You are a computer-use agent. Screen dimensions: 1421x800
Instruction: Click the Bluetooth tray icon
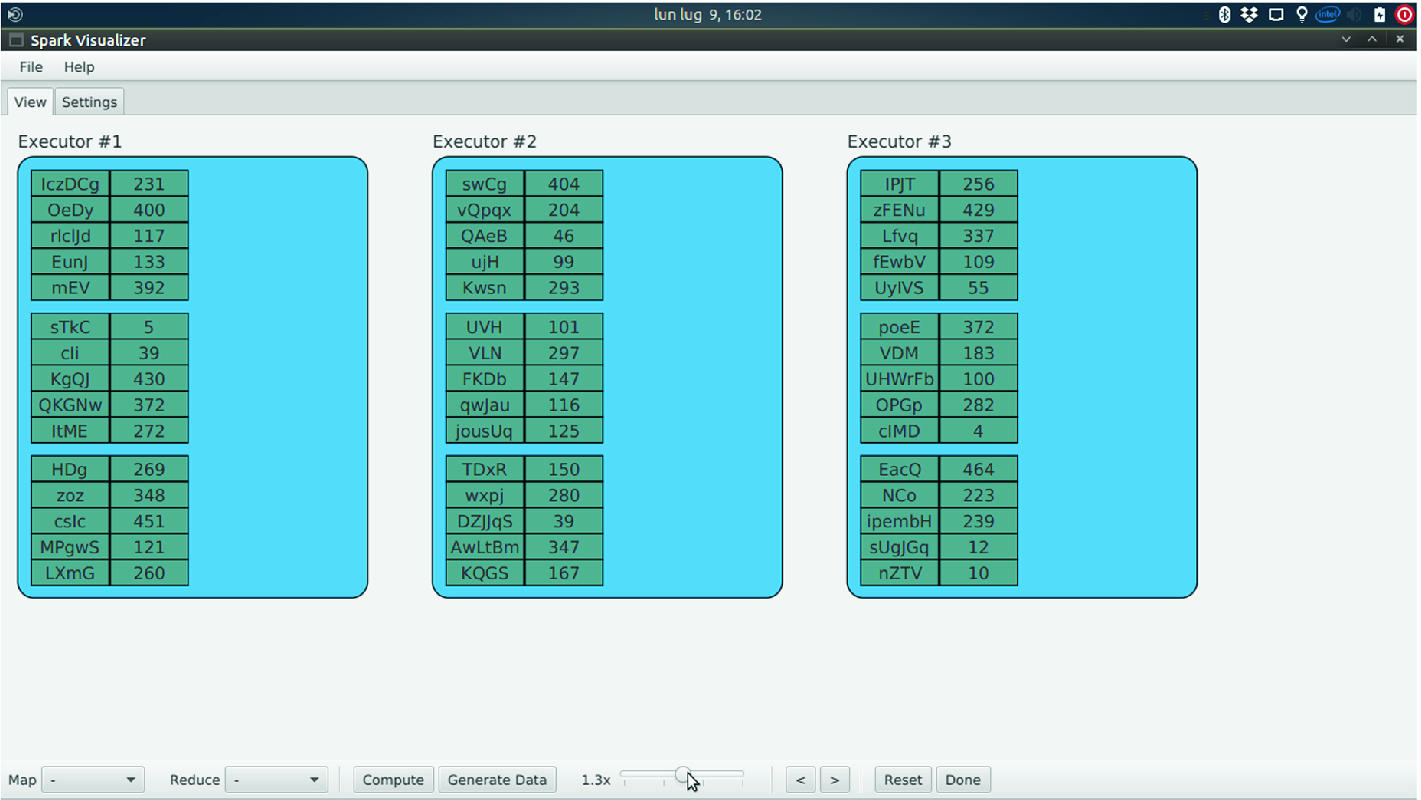coord(1225,14)
